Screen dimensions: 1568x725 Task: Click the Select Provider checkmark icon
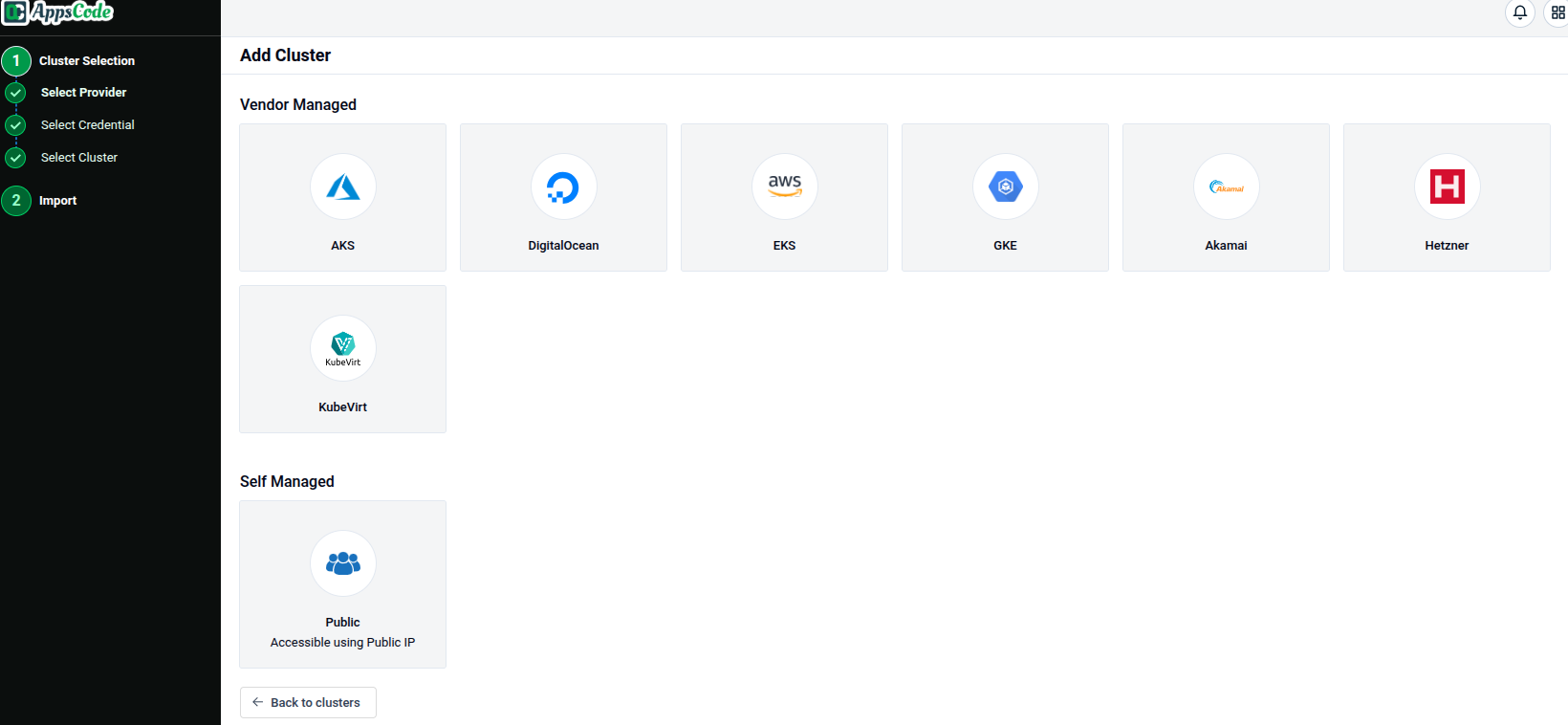pos(16,93)
